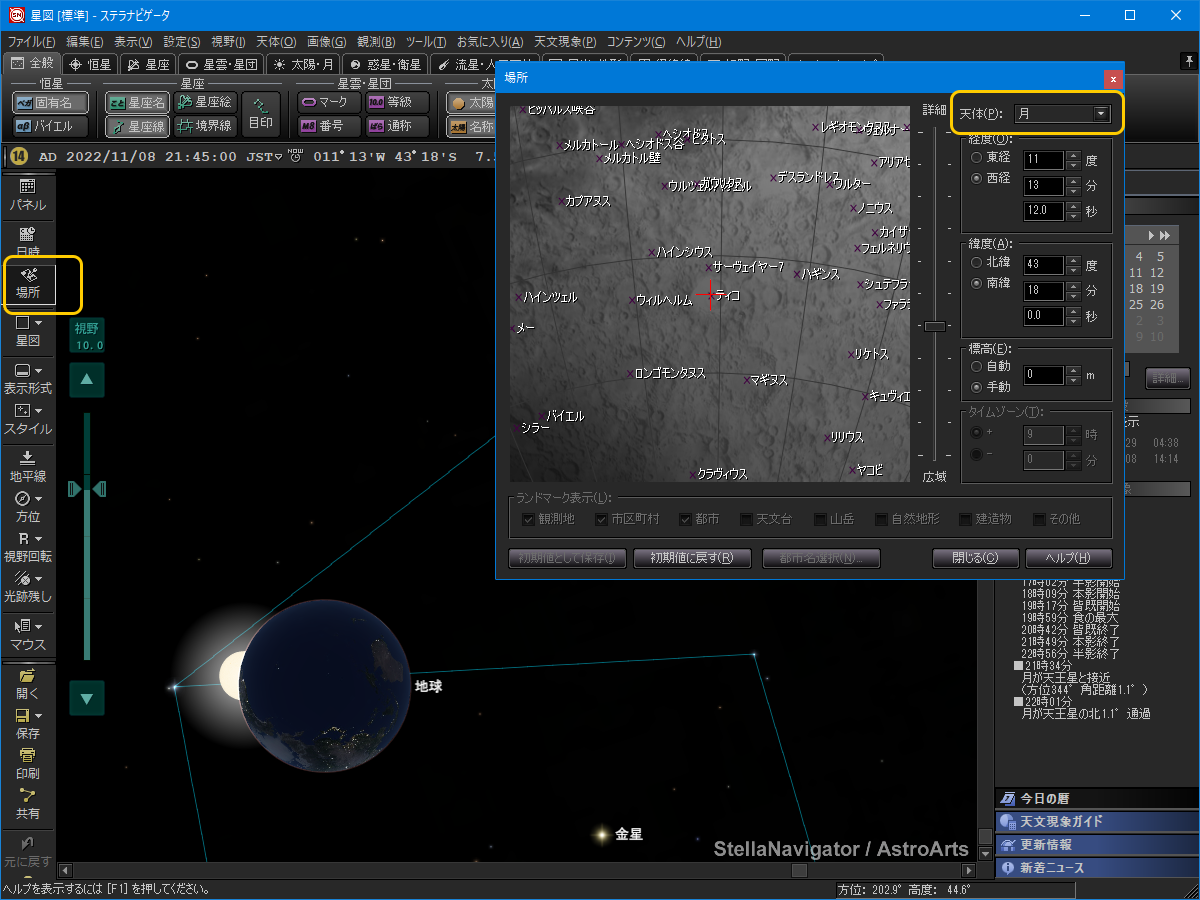Select 西経 west longitude radio button

coord(977,178)
